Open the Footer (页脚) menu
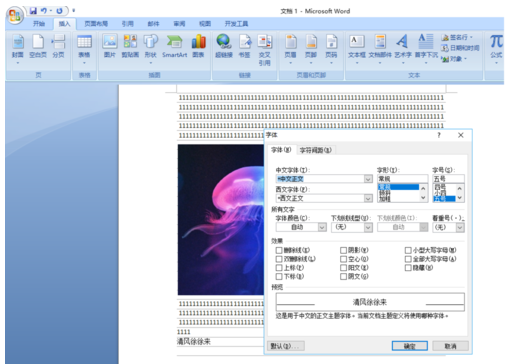515x364 pixels. click(311, 49)
